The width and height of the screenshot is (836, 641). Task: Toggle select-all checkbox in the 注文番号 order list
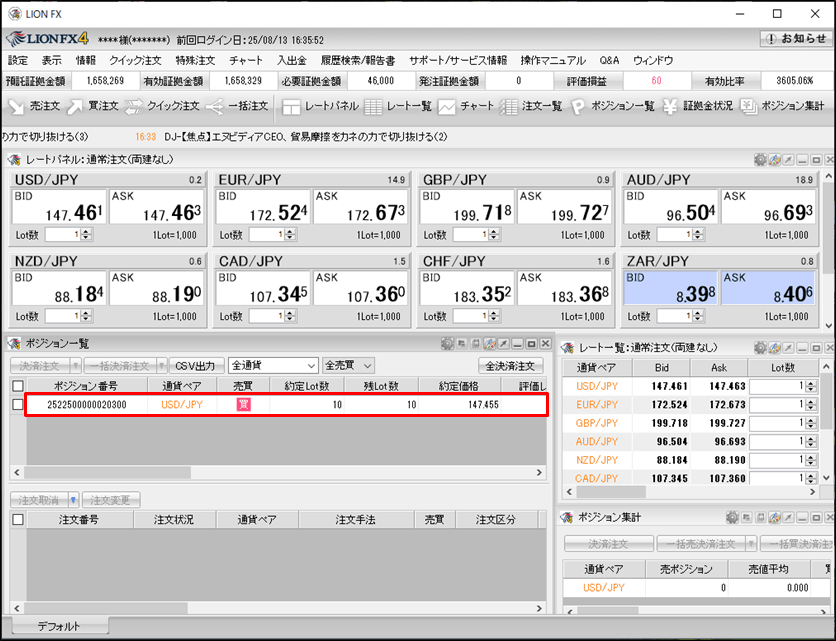[17, 520]
